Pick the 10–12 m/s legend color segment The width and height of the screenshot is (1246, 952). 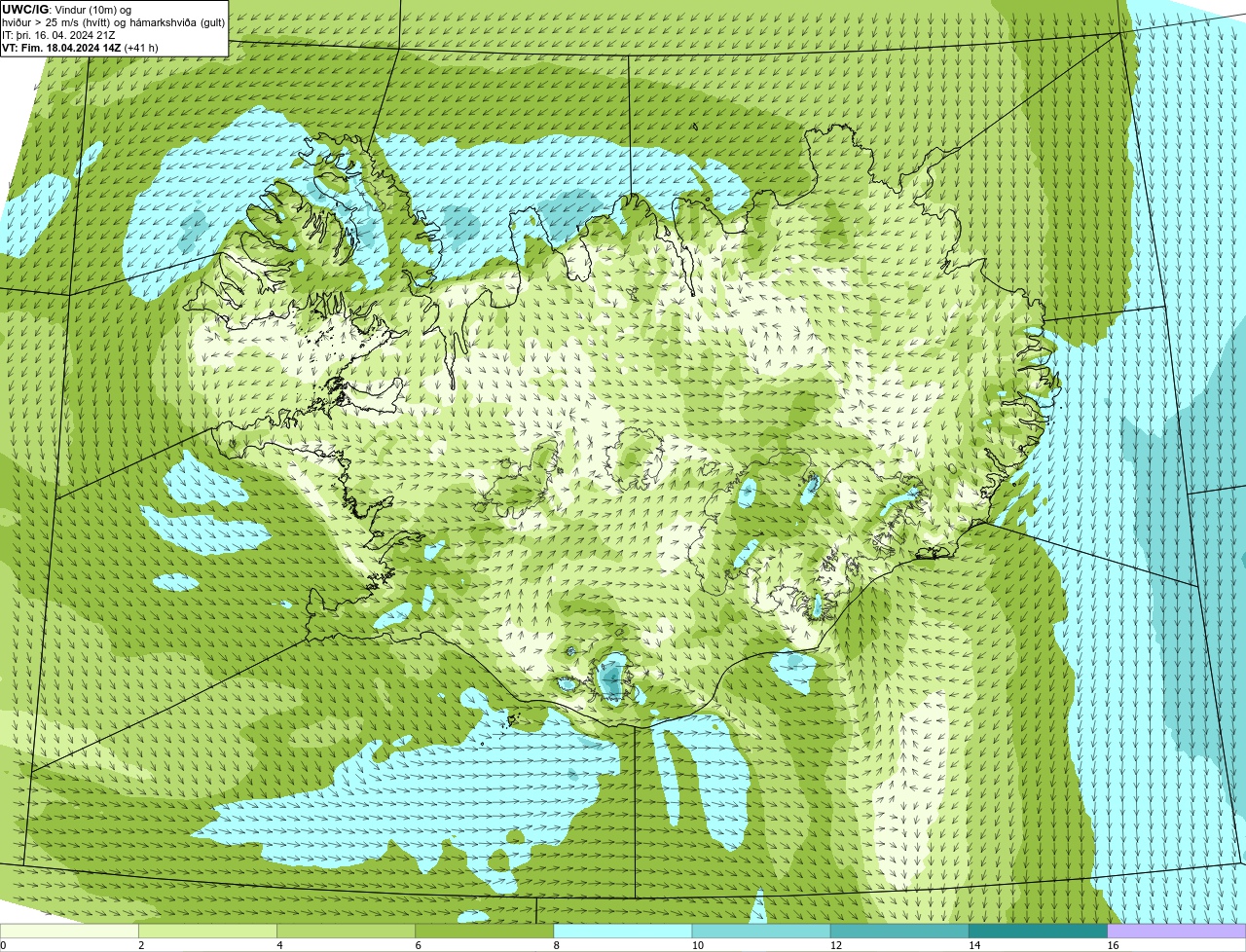pos(761,931)
